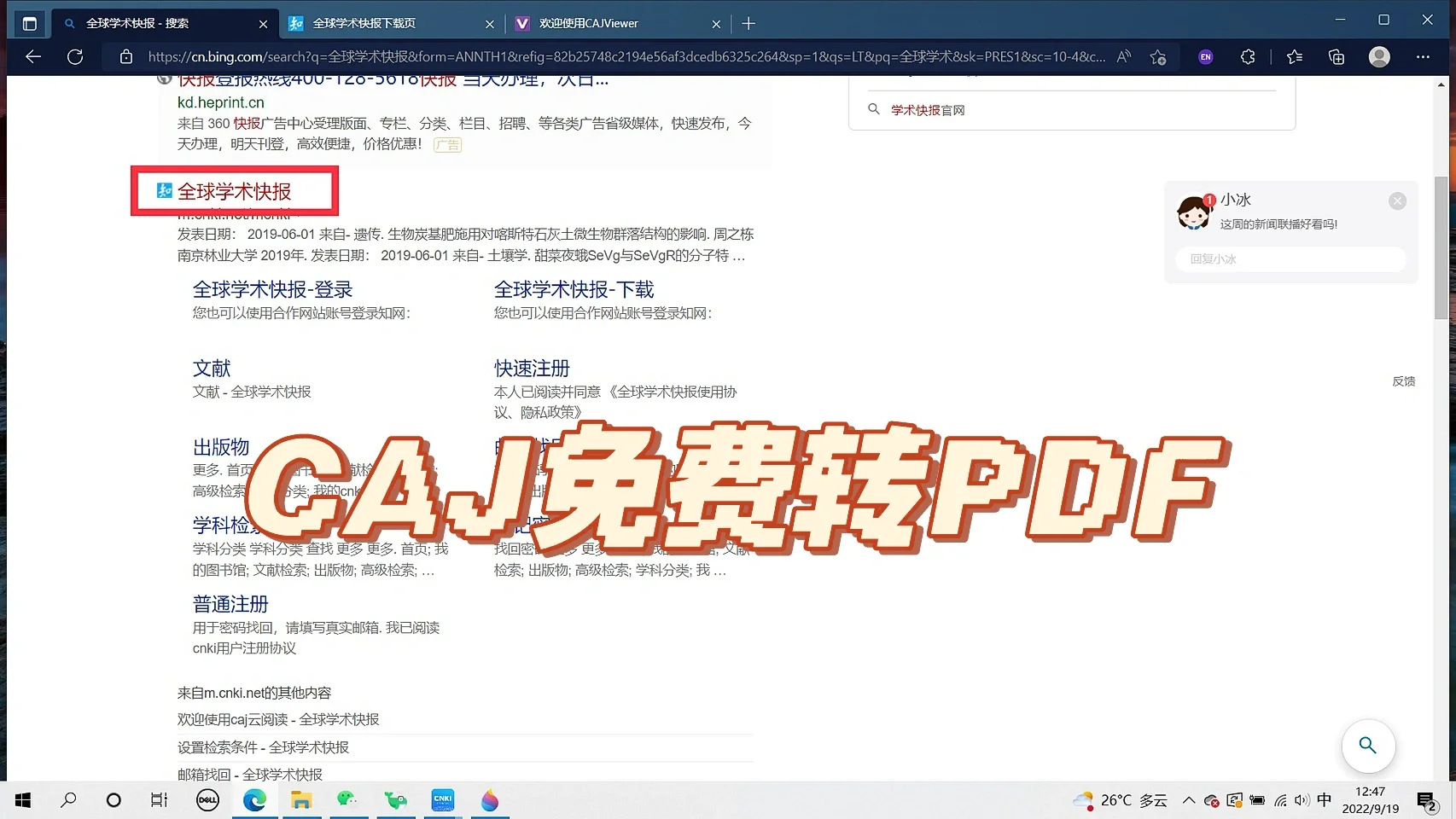Show hidden system tray icons
The width and height of the screenshot is (1456, 819).
coord(1188,800)
